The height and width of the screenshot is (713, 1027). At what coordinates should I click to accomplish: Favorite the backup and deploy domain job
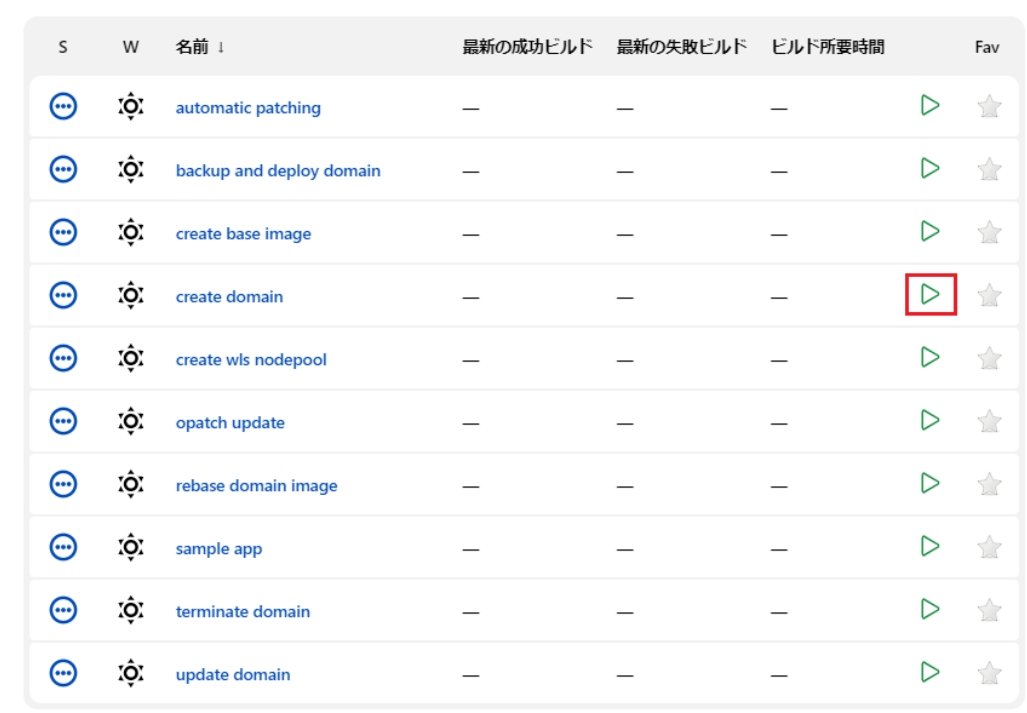point(988,170)
